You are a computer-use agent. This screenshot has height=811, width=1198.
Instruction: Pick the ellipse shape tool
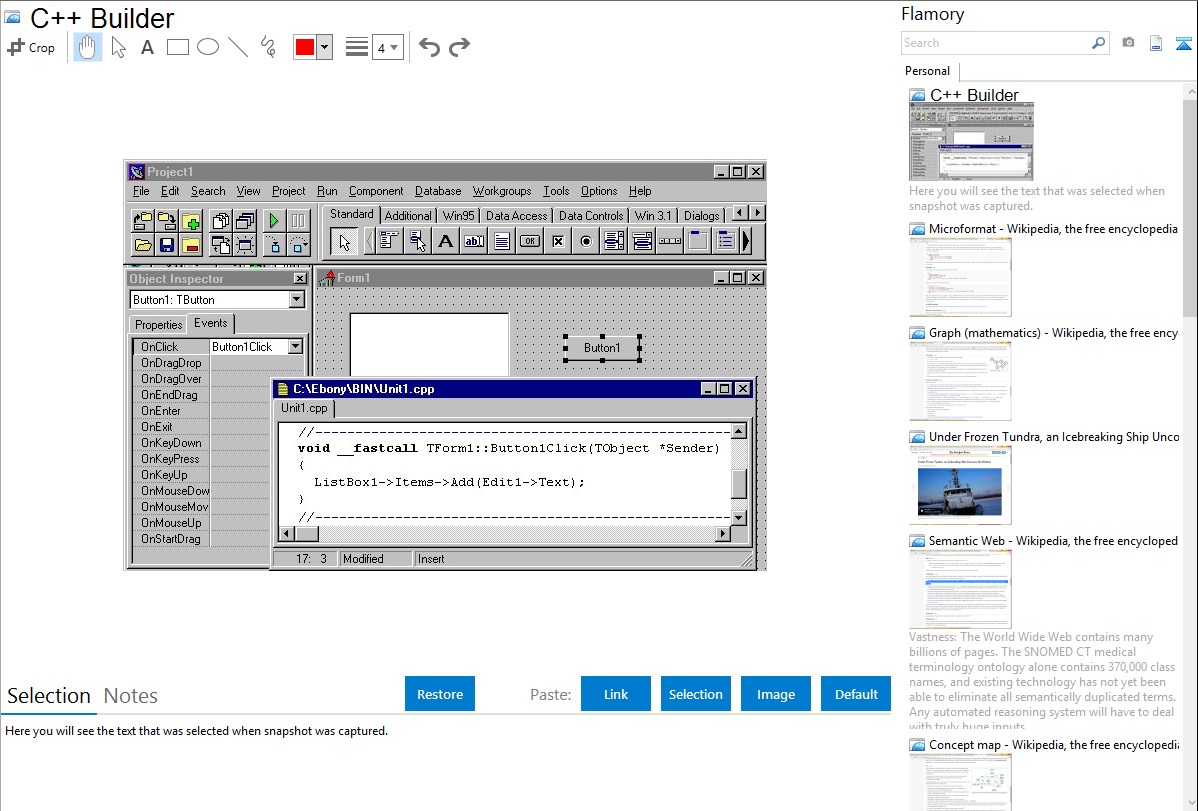click(208, 47)
